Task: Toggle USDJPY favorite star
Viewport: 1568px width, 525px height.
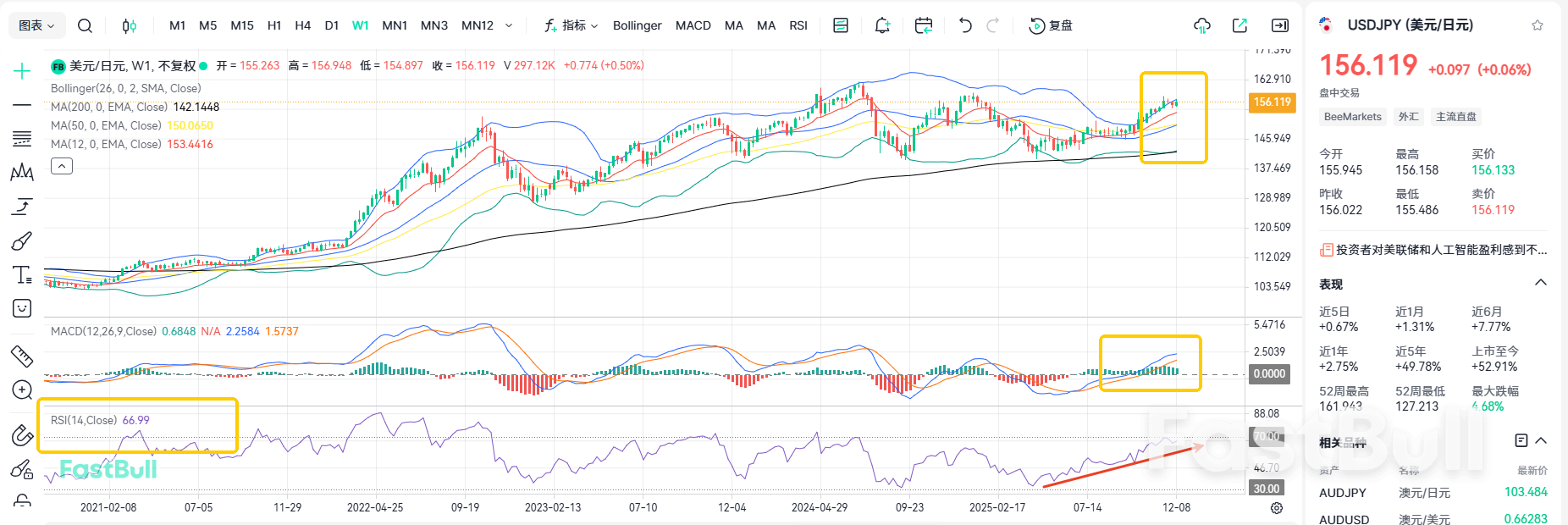Action: (1538, 25)
